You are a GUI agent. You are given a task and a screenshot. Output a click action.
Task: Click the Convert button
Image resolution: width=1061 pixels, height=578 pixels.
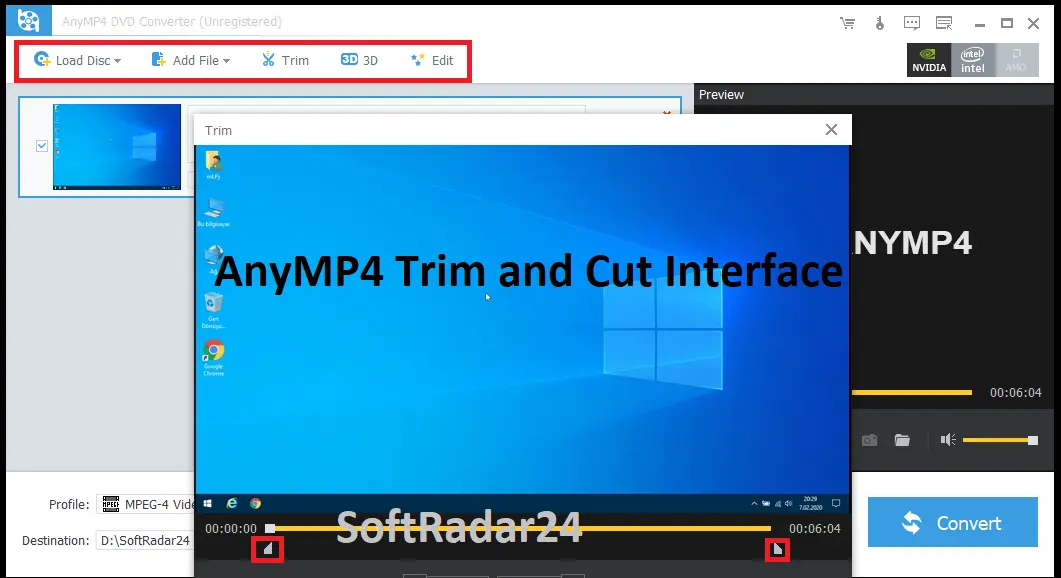click(953, 523)
